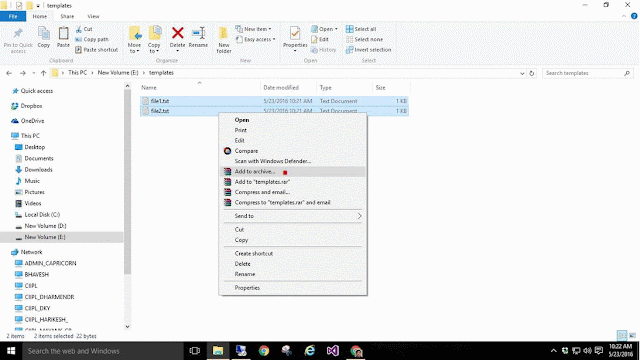Click the Up one level arrow

(43, 73)
